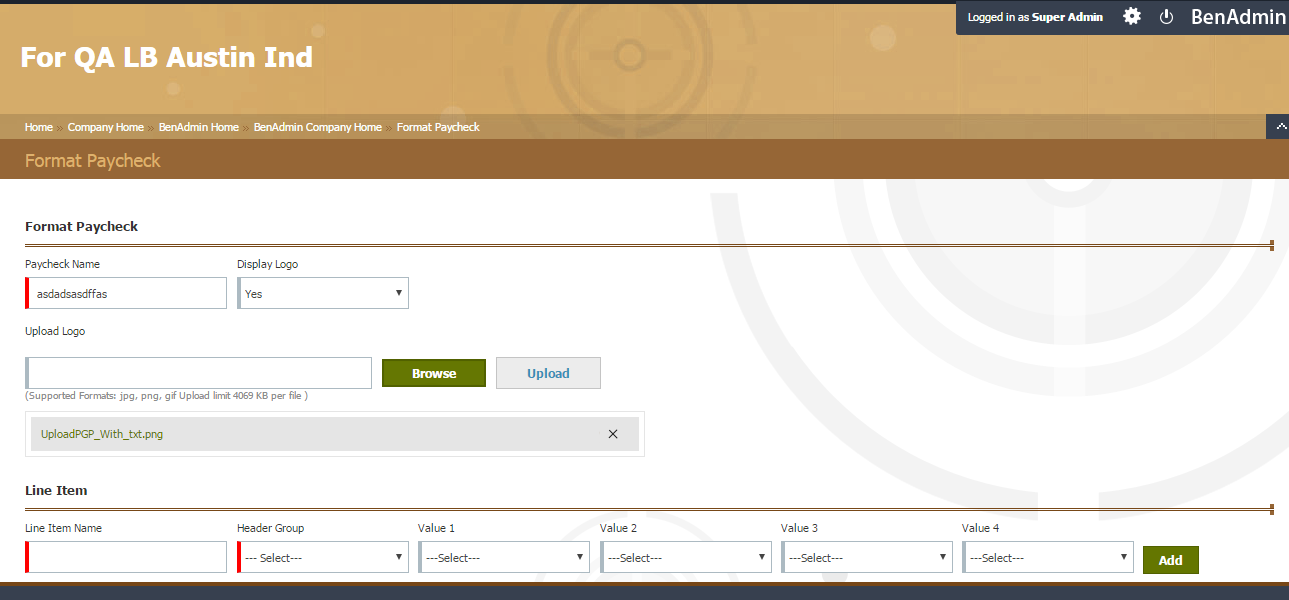Open the settings gear icon
The image size is (1289, 600).
pos(1132,17)
